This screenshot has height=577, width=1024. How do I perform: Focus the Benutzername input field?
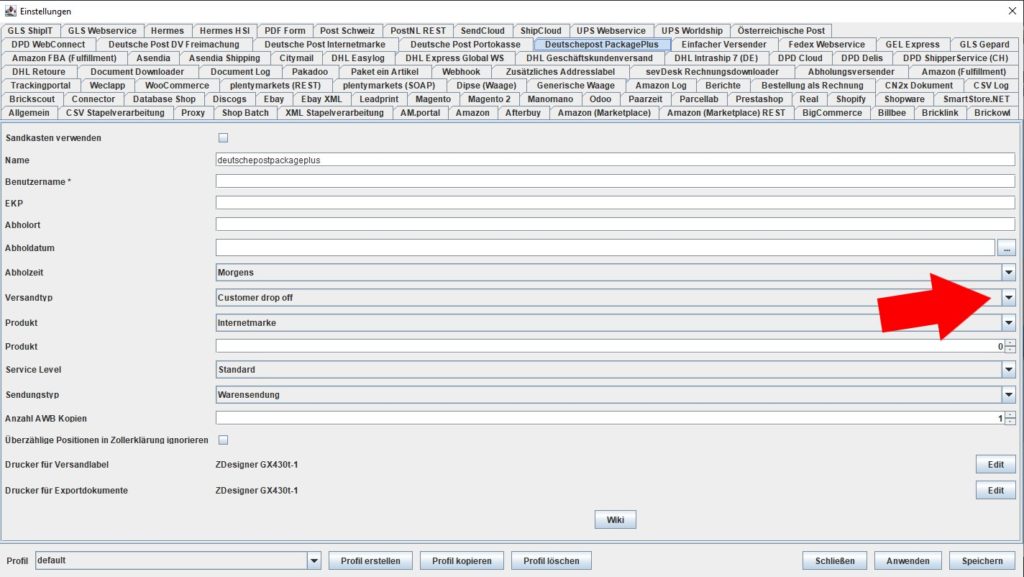click(x=615, y=181)
